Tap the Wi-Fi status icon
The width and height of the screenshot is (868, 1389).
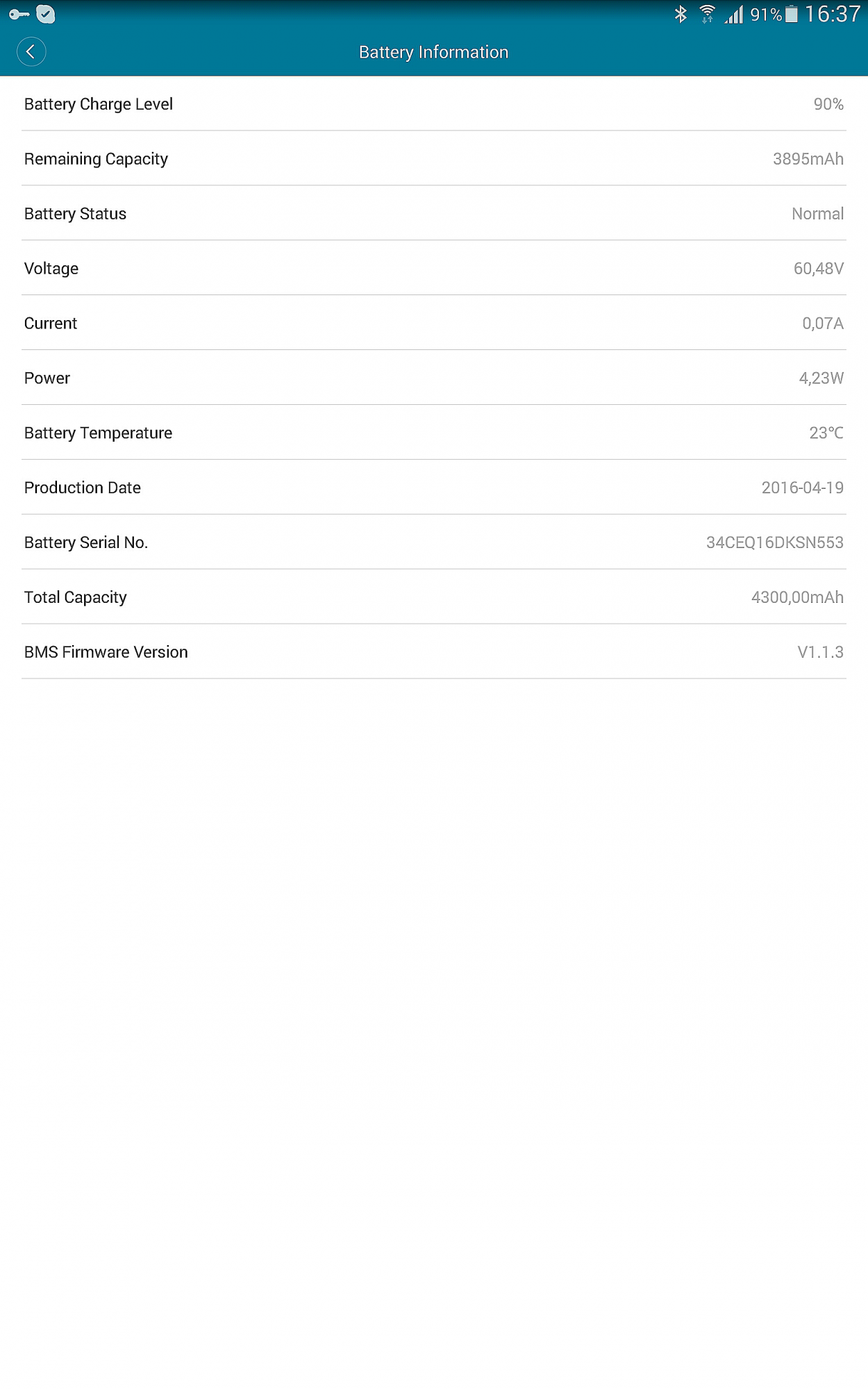[x=707, y=14]
